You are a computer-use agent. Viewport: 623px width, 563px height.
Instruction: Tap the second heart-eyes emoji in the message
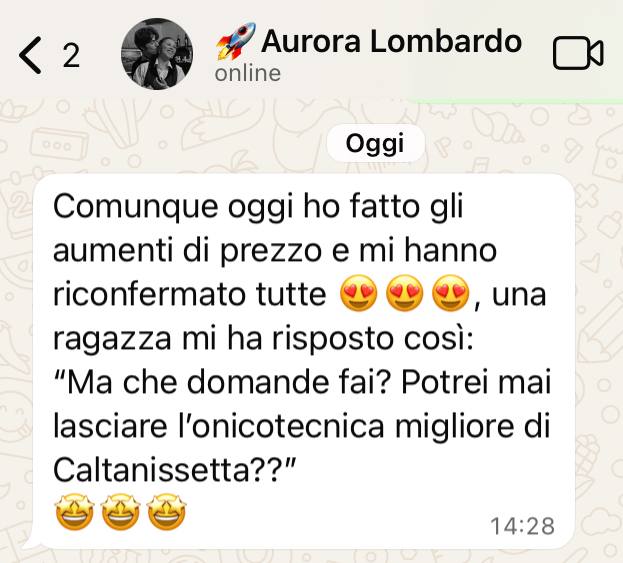(404, 293)
